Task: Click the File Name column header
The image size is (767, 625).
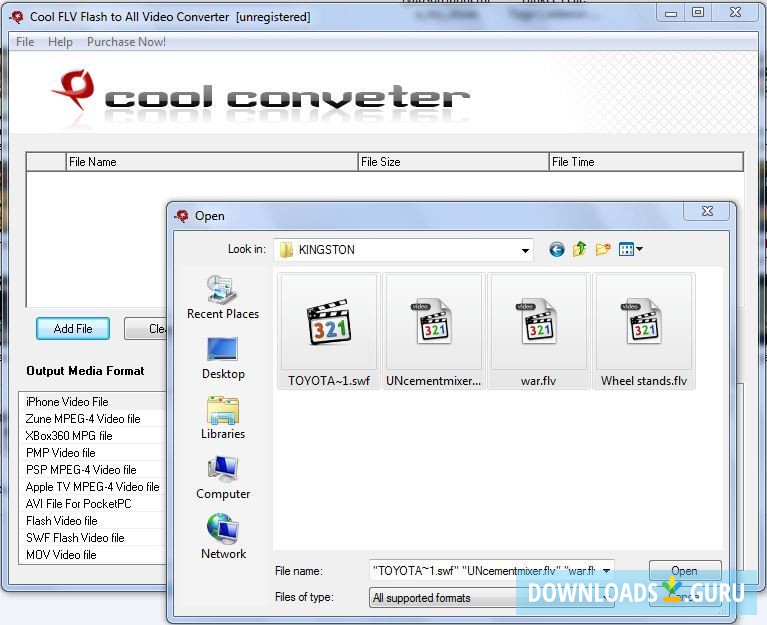Action: [212, 162]
